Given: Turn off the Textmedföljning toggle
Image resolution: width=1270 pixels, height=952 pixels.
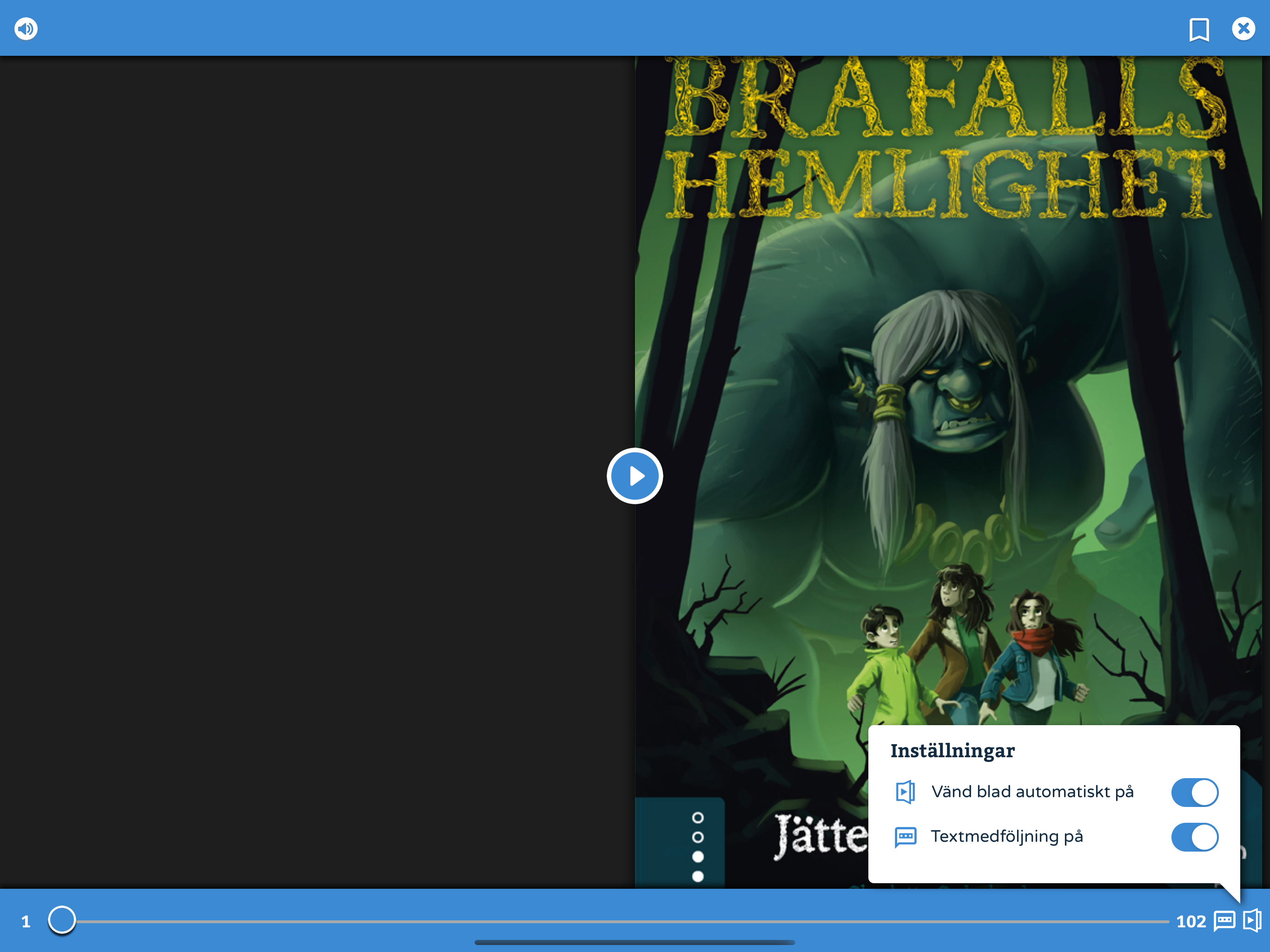Looking at the screenshot, I should 1195,837.
